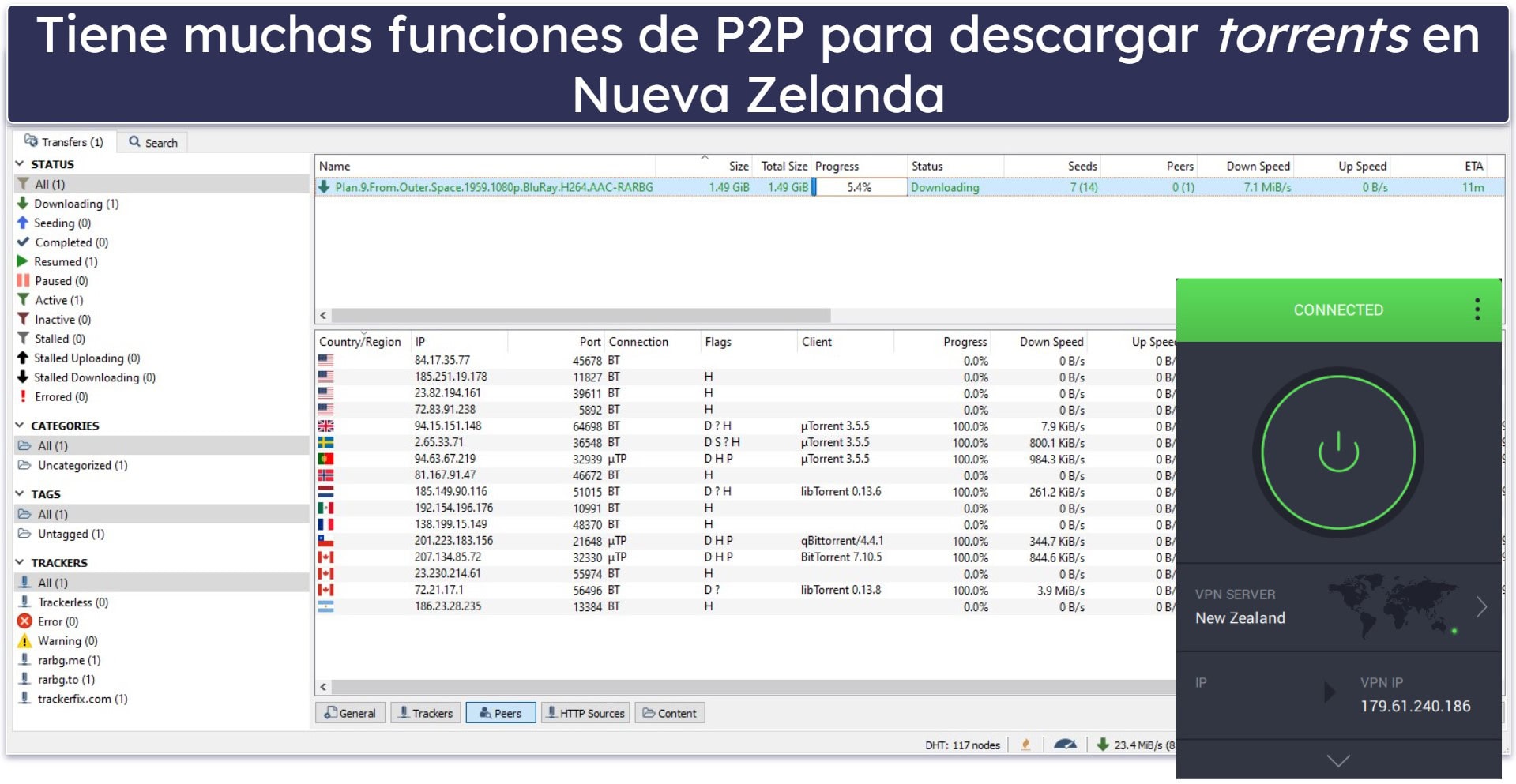1516x784 pixels.
Task: Select All (1) under CATEGORIES
Action: [162, 445]
